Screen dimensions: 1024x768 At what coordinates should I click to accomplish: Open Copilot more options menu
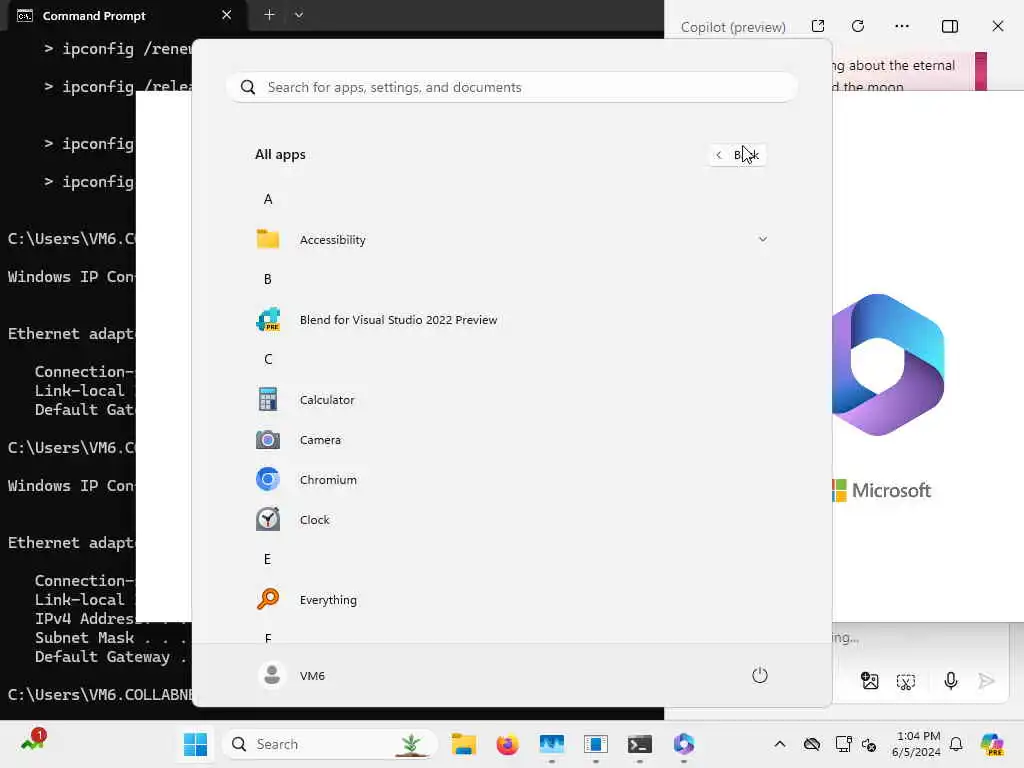(x=902, y=26)
